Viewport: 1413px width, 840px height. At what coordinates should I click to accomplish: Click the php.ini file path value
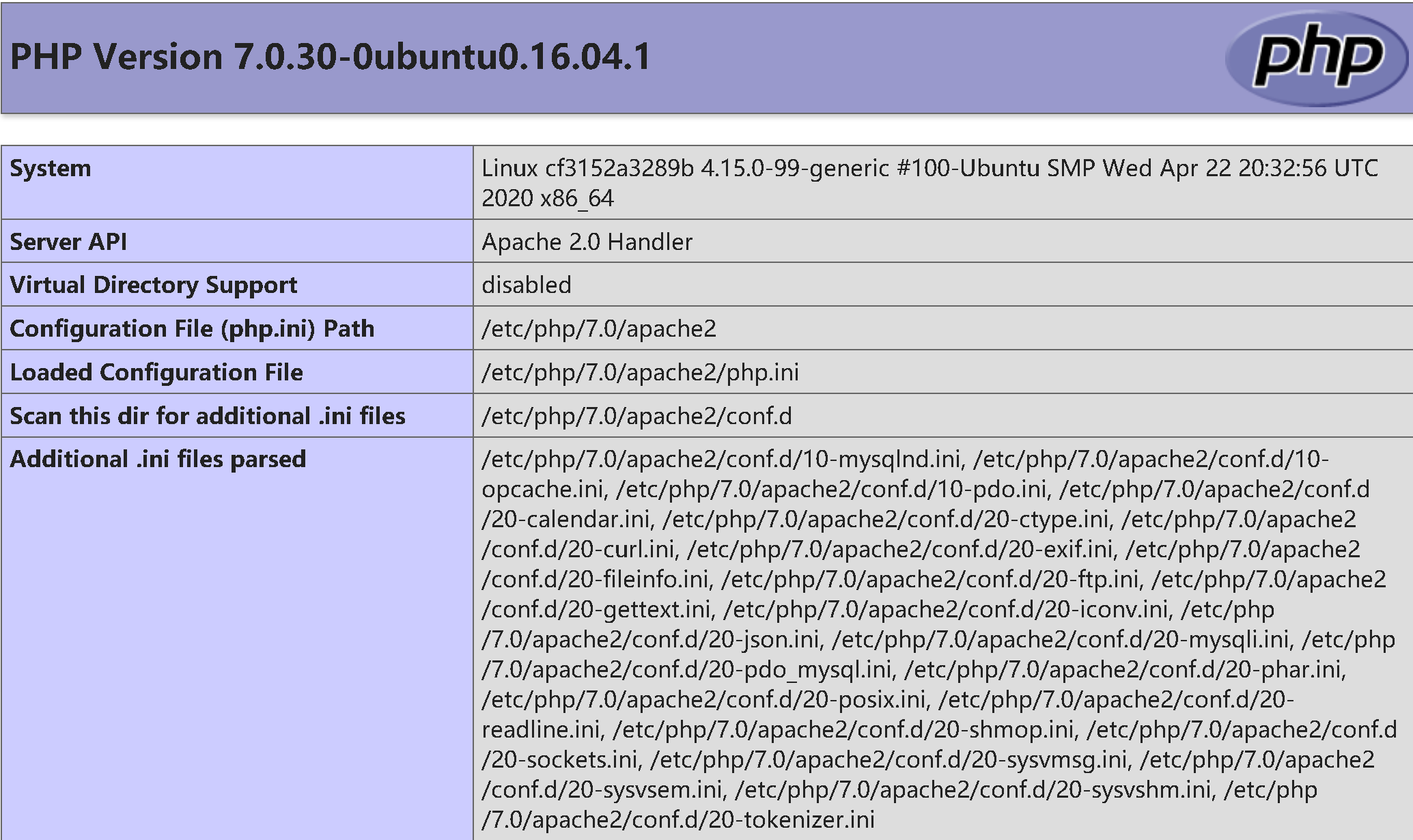[x=642, y=373]
